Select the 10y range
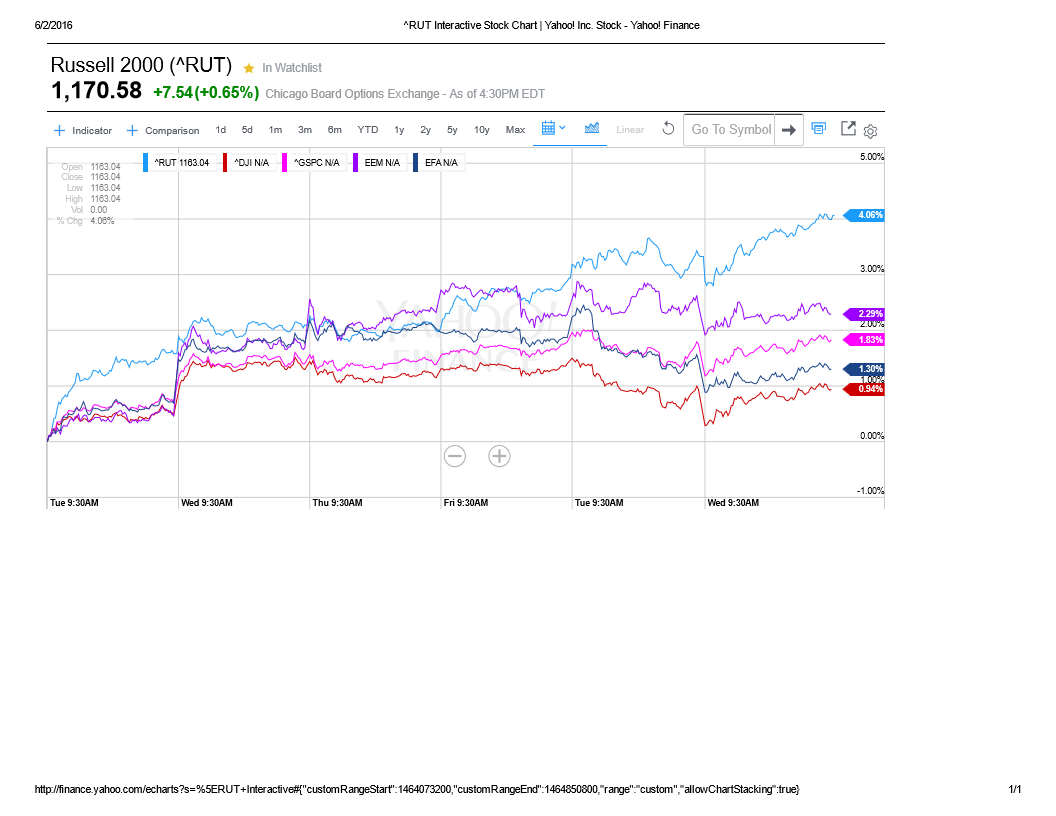 [482, 130]
